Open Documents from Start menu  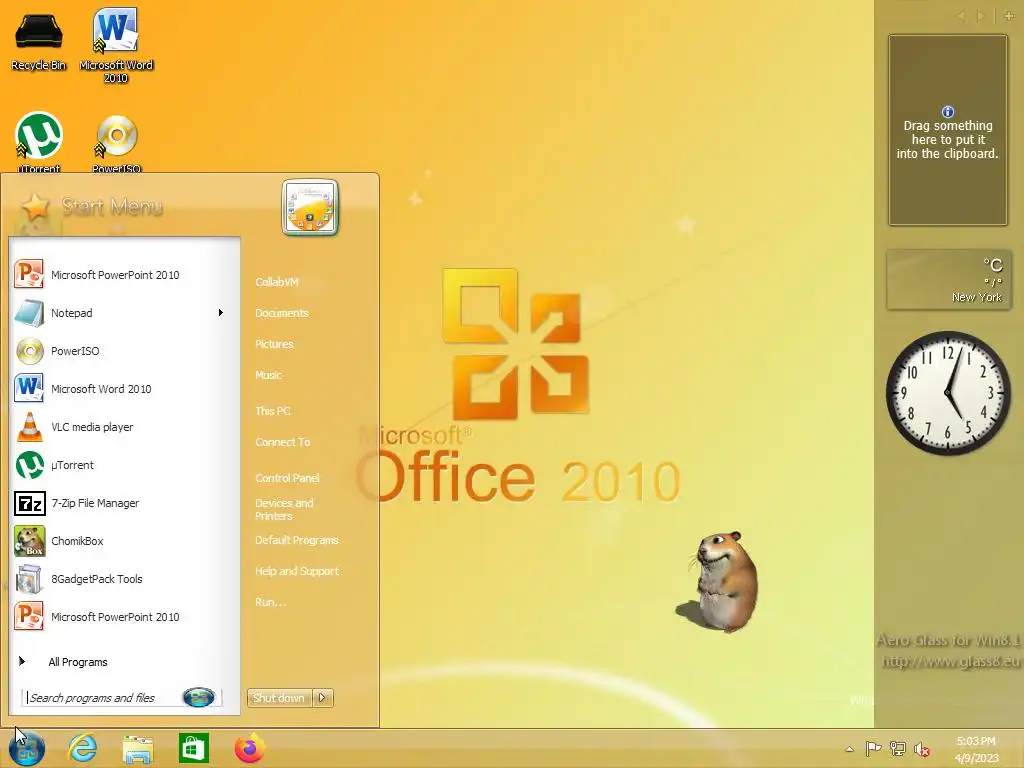click(x=281, y=313)
